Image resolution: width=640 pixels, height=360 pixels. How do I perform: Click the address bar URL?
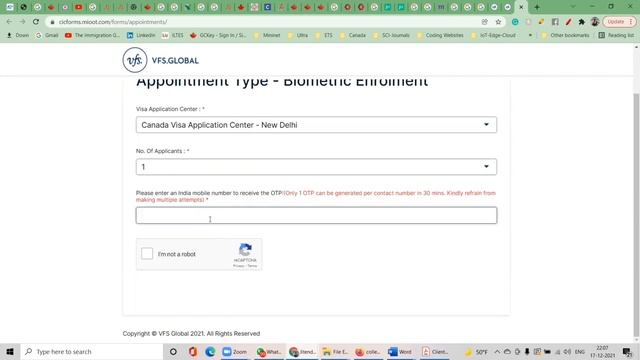pyautogui.click(x=113, y=22)
